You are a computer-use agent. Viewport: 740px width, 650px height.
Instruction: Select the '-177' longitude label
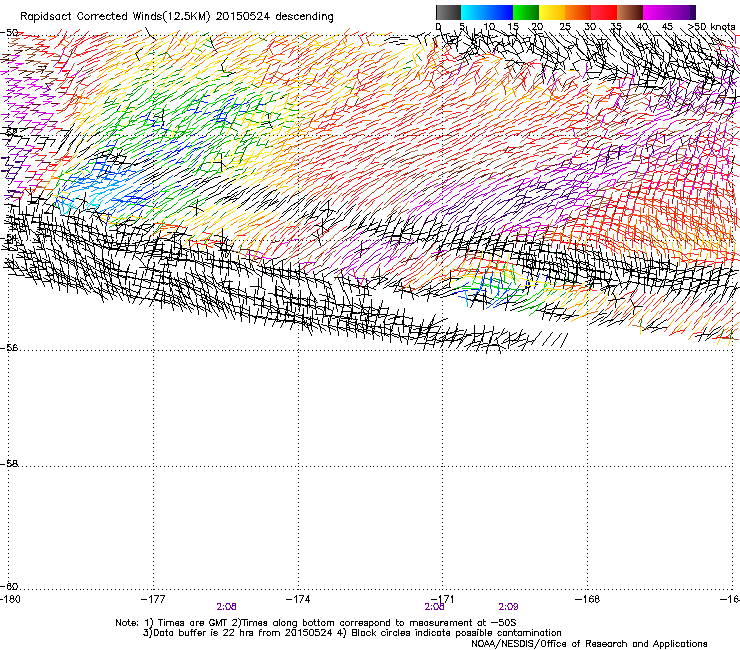click(153, 599)
